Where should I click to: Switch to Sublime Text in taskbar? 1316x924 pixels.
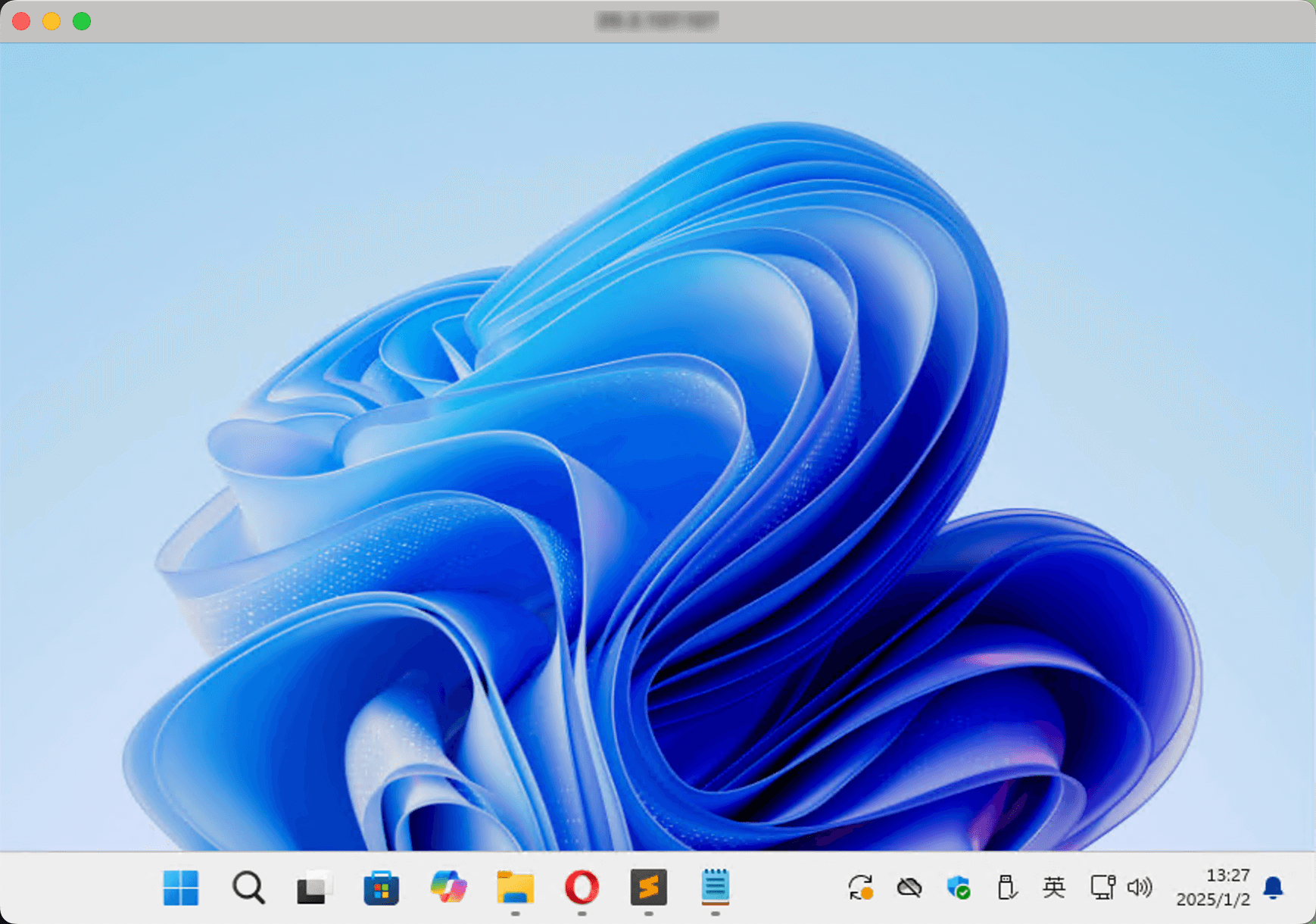click(649, 887)
